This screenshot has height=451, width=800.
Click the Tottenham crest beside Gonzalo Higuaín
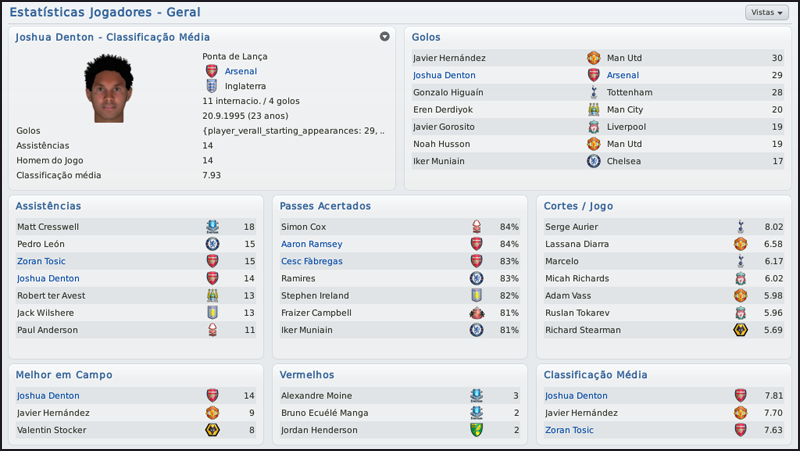click(x=593, y=92)
